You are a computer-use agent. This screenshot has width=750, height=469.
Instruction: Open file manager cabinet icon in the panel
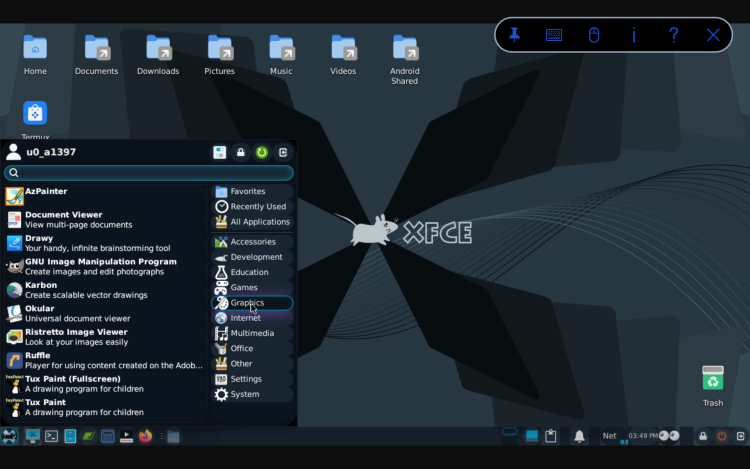click(70, 436)
